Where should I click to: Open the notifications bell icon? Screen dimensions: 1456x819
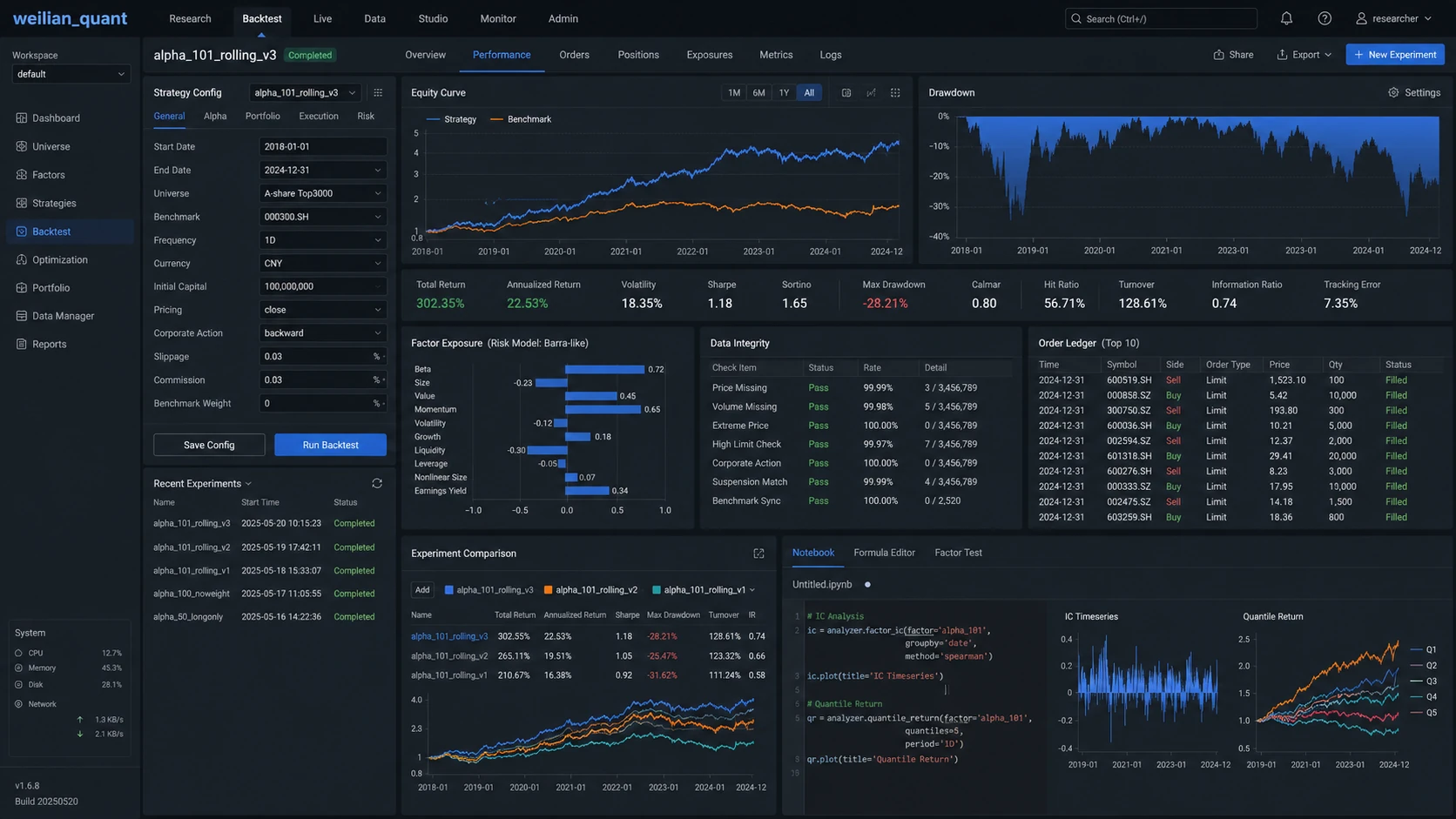point(1286,18)
